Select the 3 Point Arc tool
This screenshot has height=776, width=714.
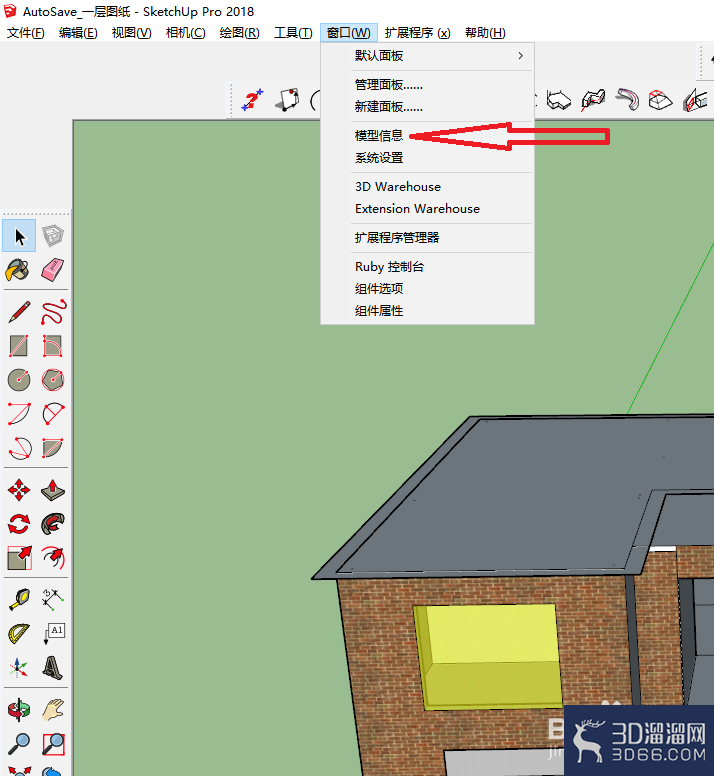point(20,448)
